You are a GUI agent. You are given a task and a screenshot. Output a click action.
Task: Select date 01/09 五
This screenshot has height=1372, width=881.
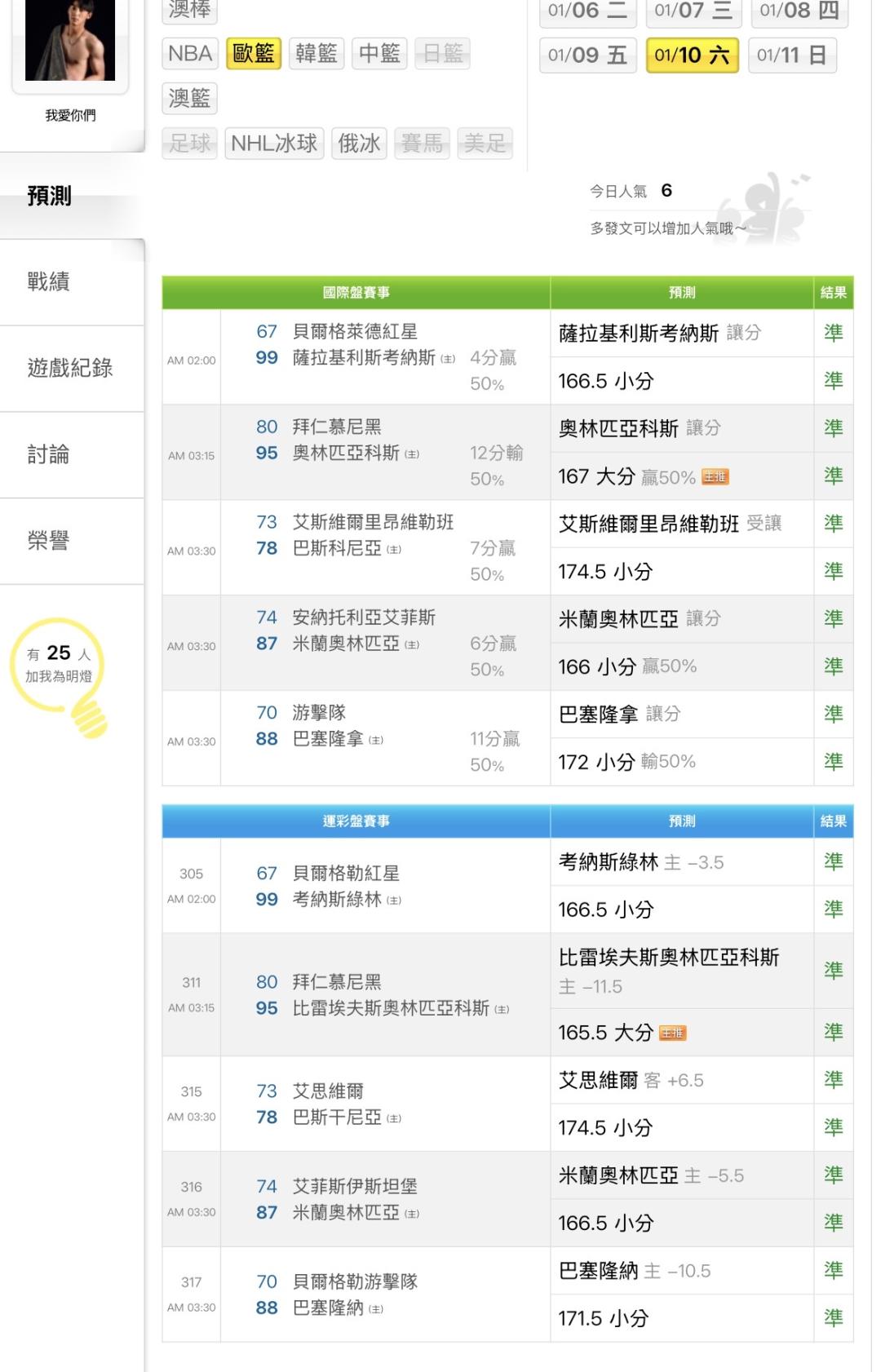587,55
